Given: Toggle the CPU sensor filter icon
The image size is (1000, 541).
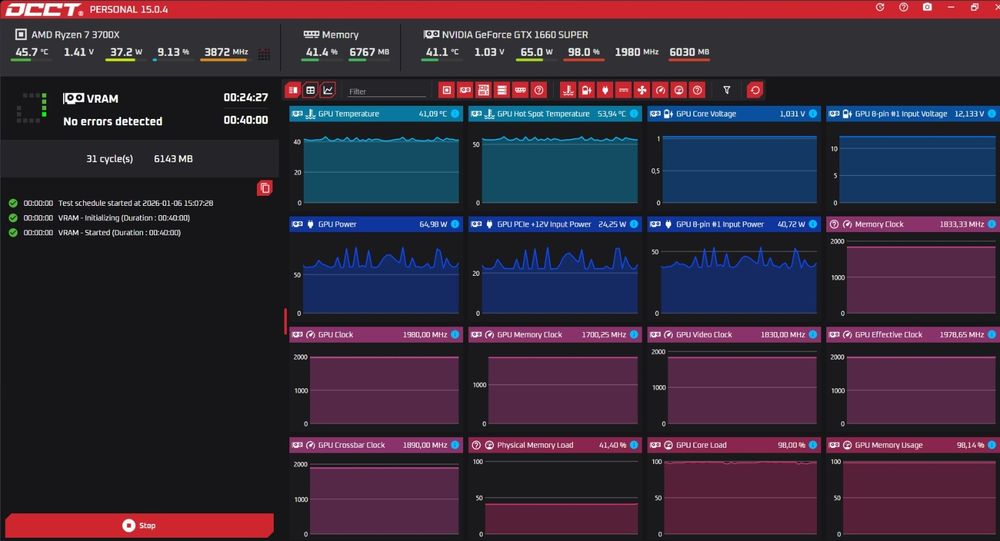Looking at the screenshot, I should coord(446,90).
